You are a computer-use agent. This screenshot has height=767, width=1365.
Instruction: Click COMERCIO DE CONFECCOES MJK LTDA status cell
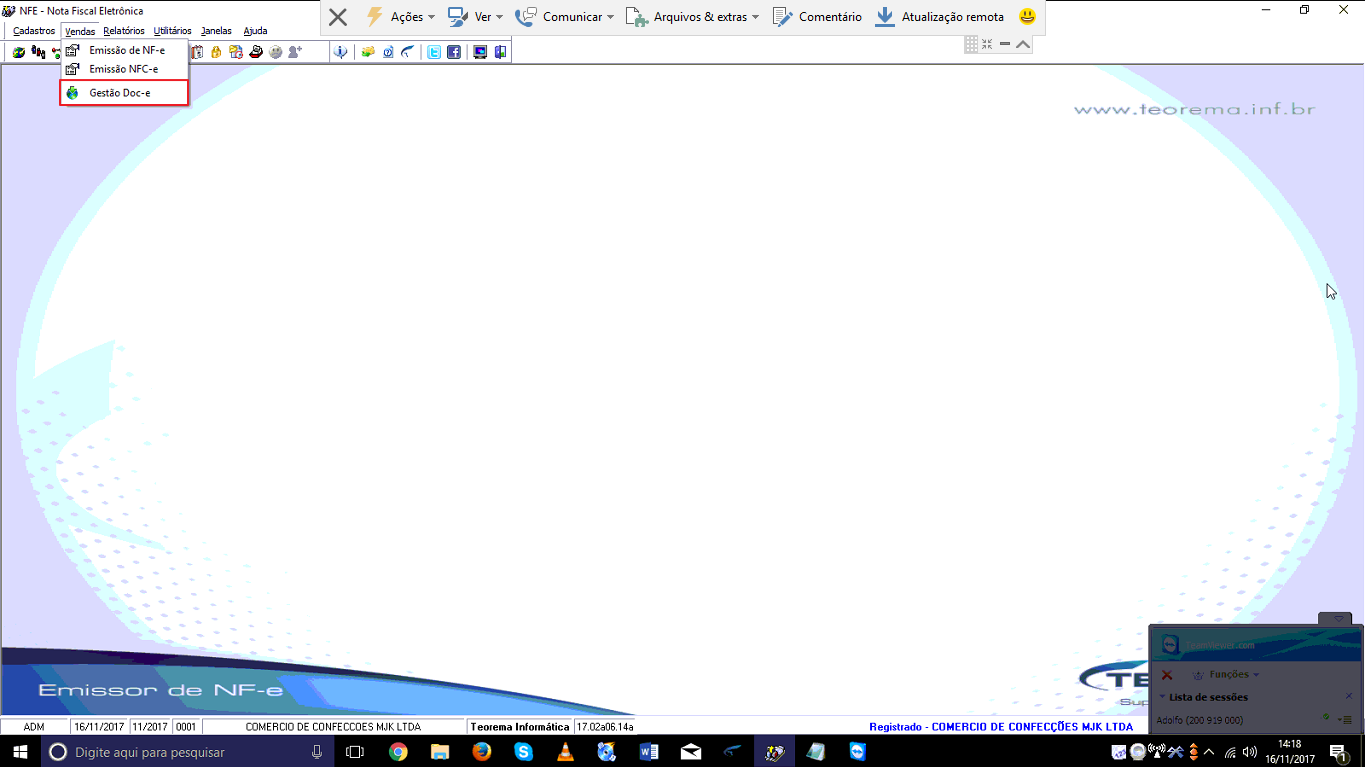333,727
